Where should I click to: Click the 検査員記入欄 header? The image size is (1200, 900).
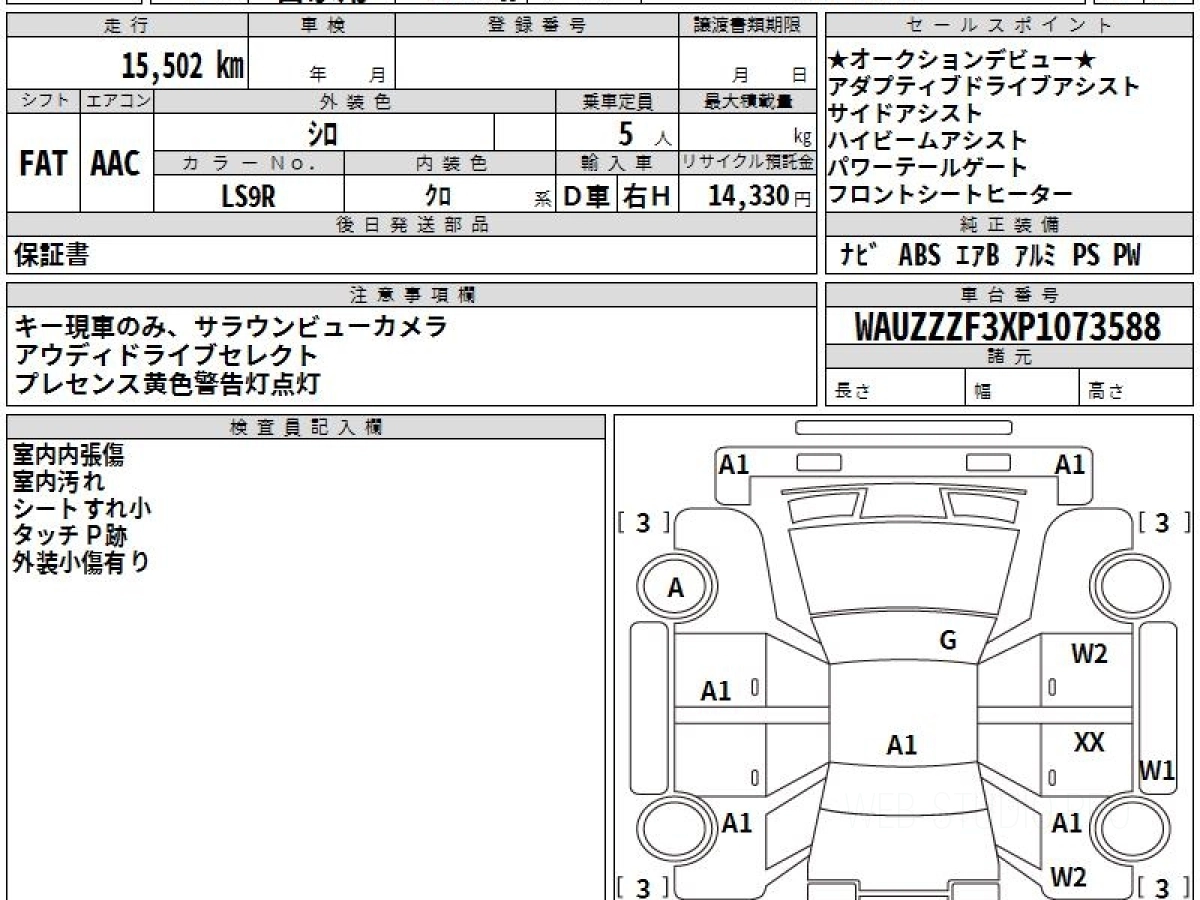306,426
